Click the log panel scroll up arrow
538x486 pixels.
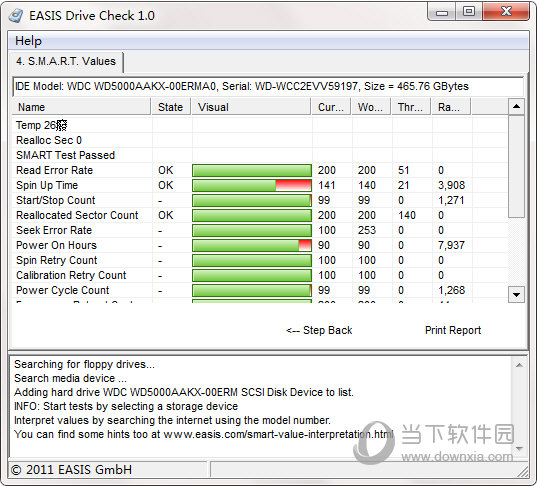click(x=519, y=365)
